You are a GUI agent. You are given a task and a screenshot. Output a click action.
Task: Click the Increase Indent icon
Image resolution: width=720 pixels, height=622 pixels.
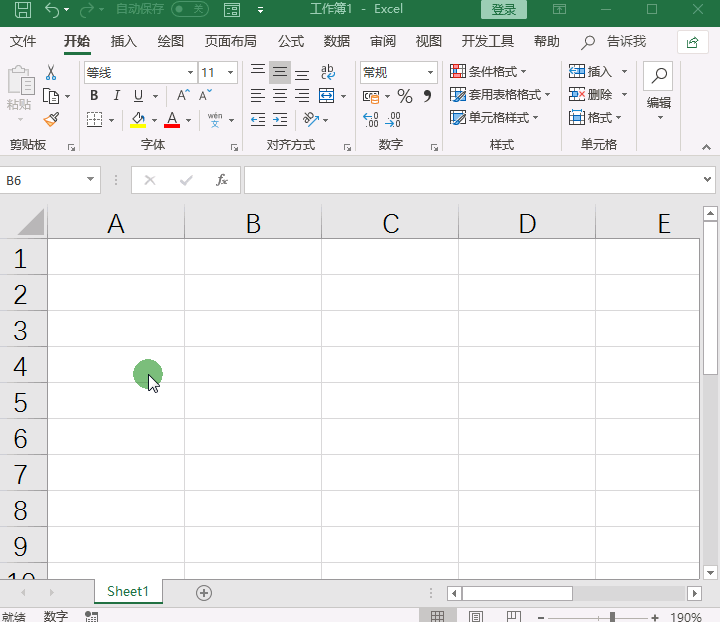coord(280,119)
